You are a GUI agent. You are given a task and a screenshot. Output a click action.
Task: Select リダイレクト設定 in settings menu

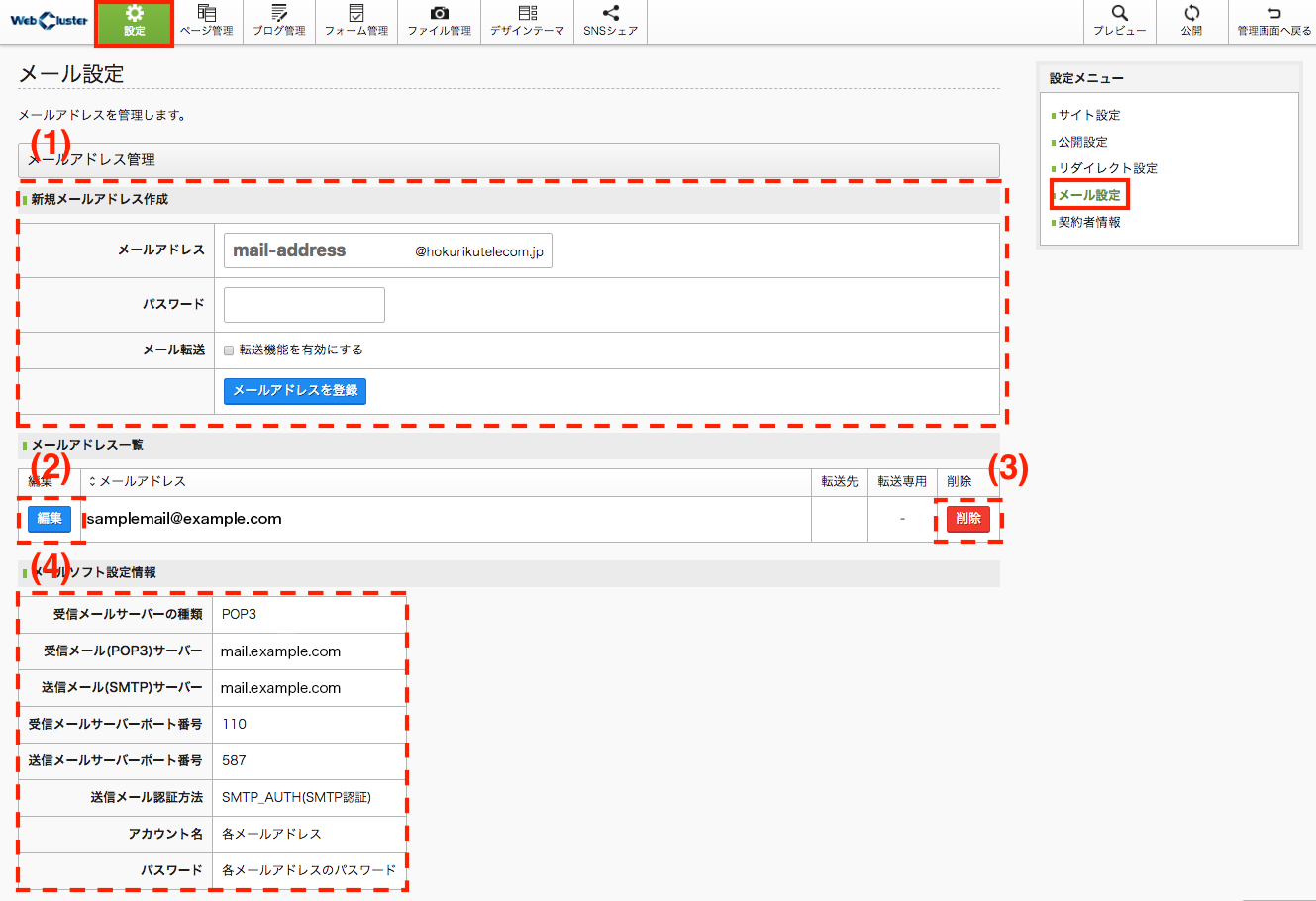click(1107, 169)
